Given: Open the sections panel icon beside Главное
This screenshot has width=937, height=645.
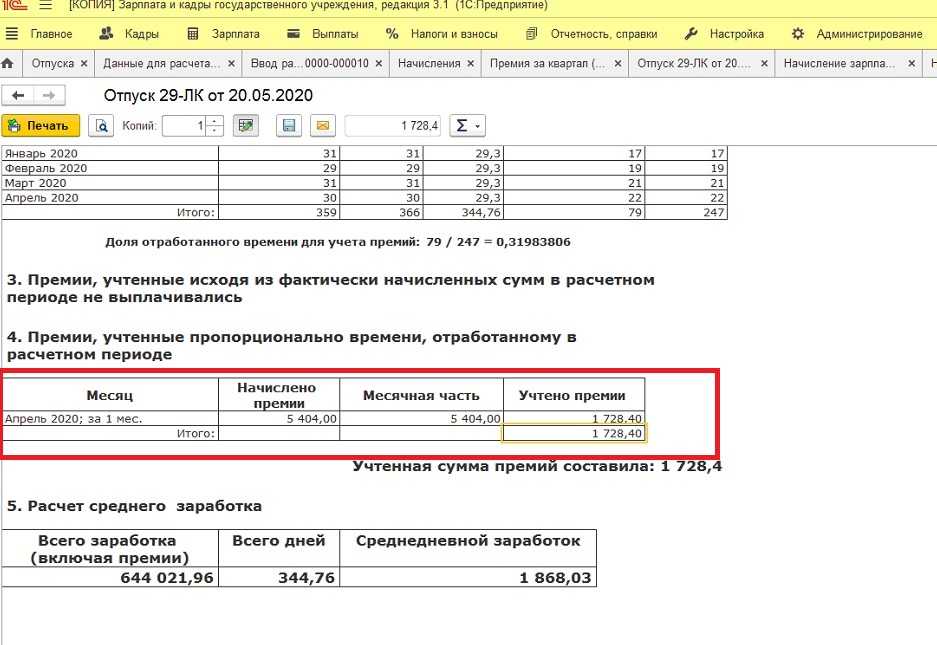Looking at the screenshot, I should point(11,33).
